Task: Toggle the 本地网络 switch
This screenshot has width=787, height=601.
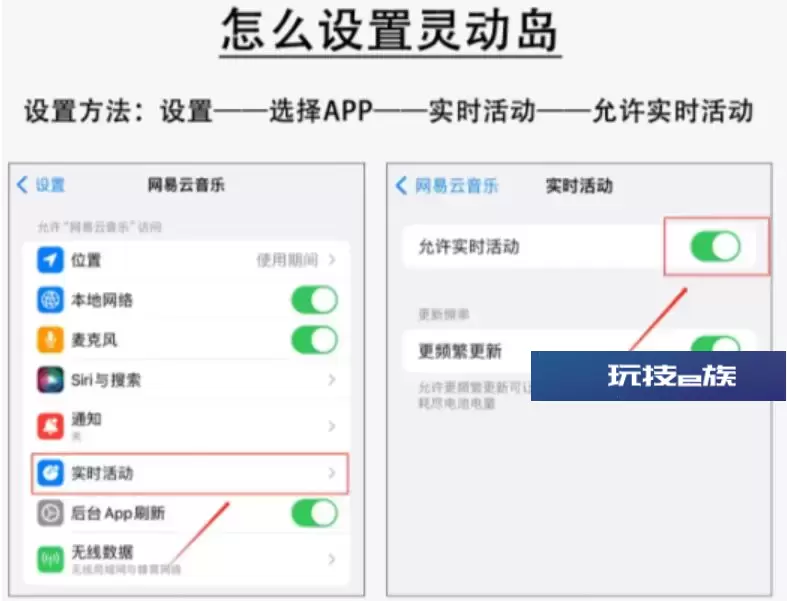Action: pos(314,300)
